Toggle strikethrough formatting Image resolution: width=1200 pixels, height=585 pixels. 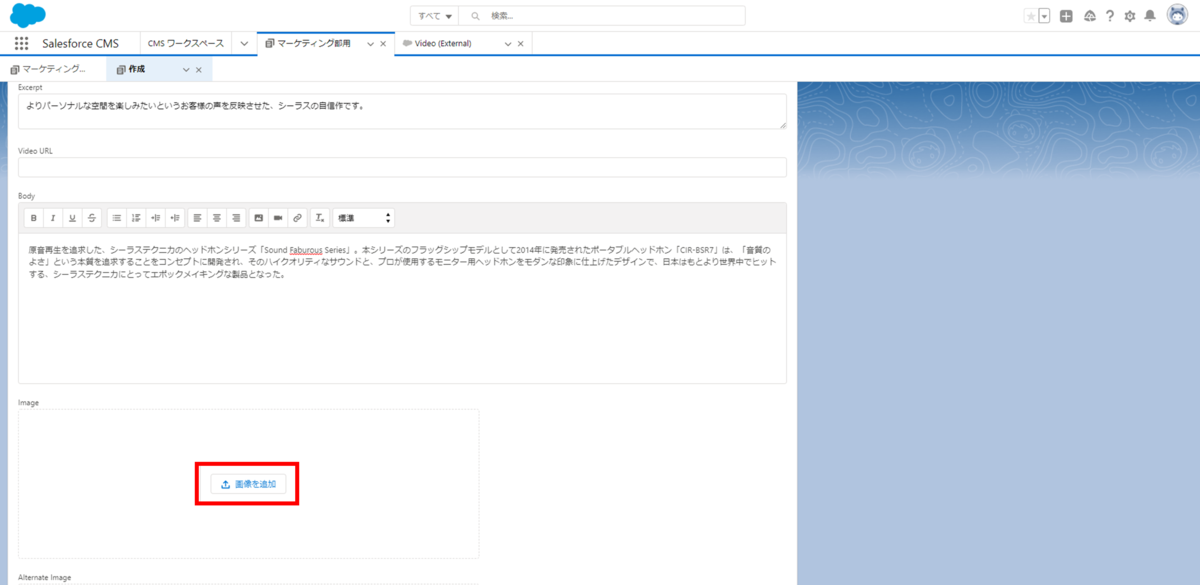[92, 217]
